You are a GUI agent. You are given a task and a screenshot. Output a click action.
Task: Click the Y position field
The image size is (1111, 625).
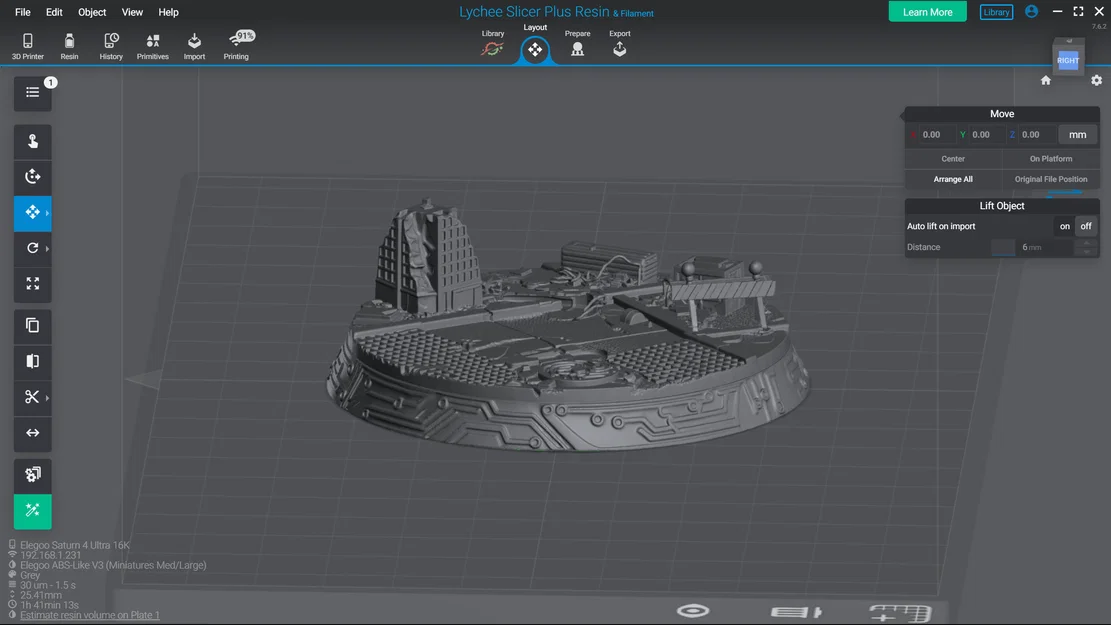(x=986, y=135)
